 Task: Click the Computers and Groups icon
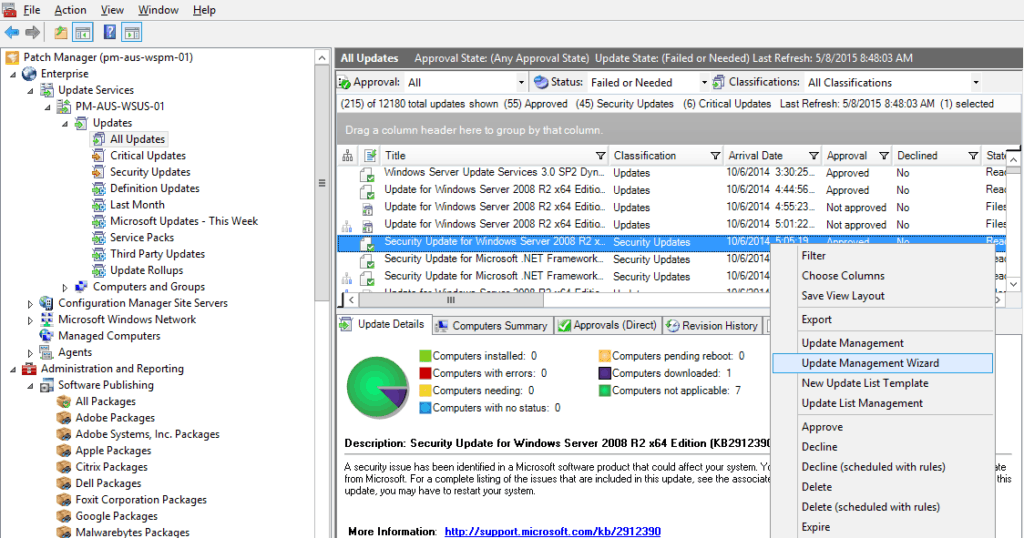[81, 287]
